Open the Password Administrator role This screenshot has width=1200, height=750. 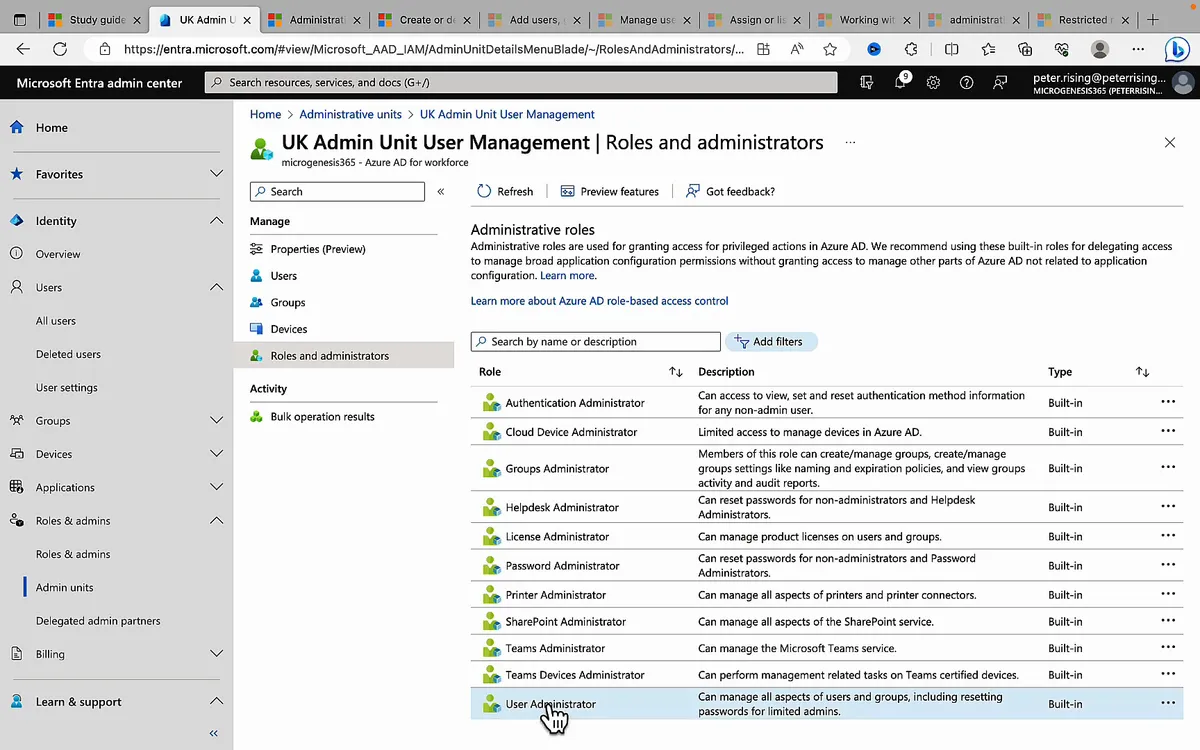(x=562, y=565)
